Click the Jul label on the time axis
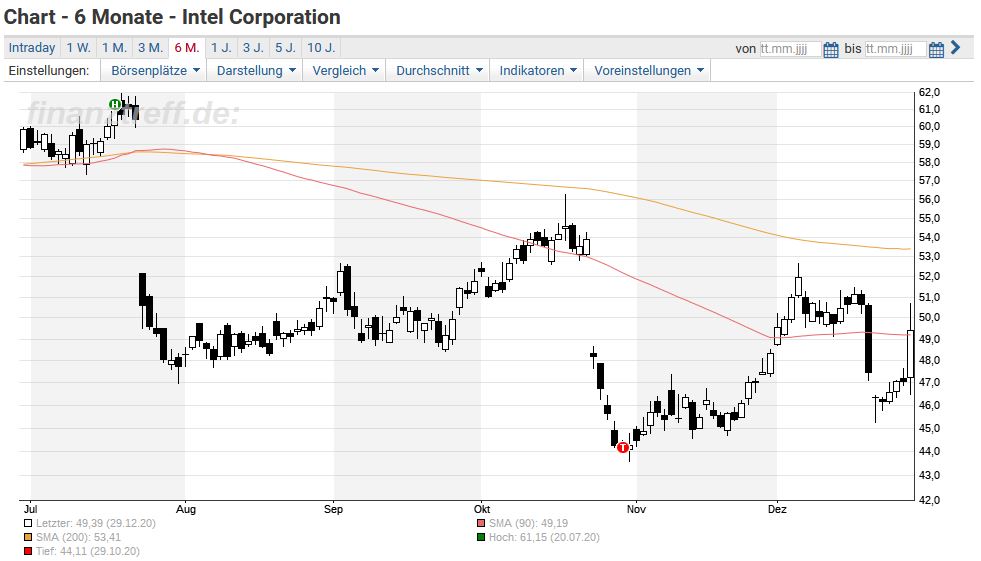The image size is (981, 561). [x=30, y=509]
